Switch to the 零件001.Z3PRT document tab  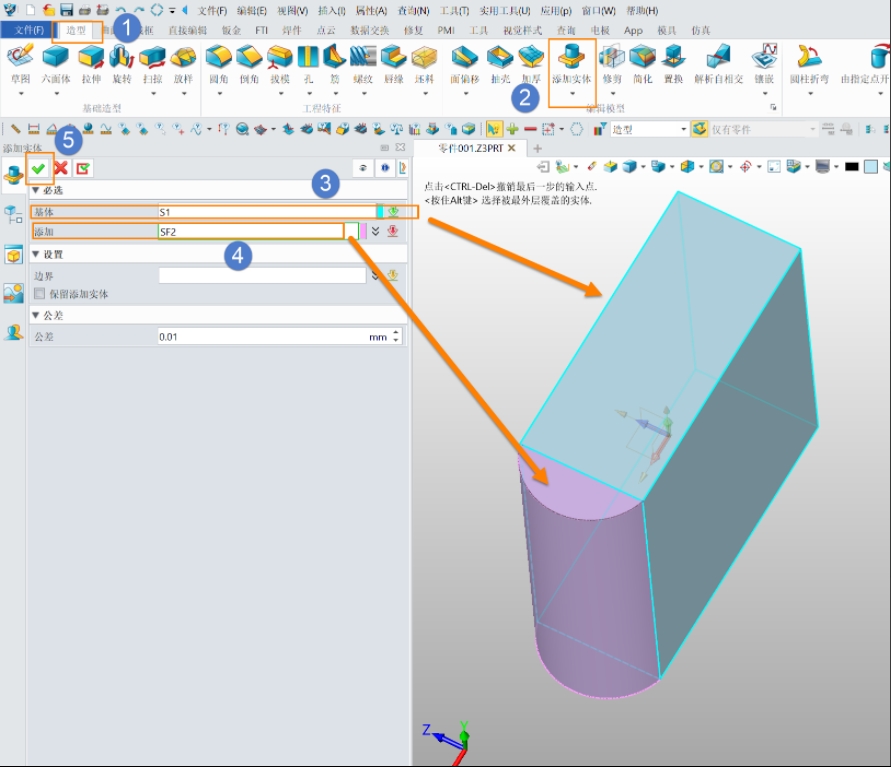tap(471, 148)
